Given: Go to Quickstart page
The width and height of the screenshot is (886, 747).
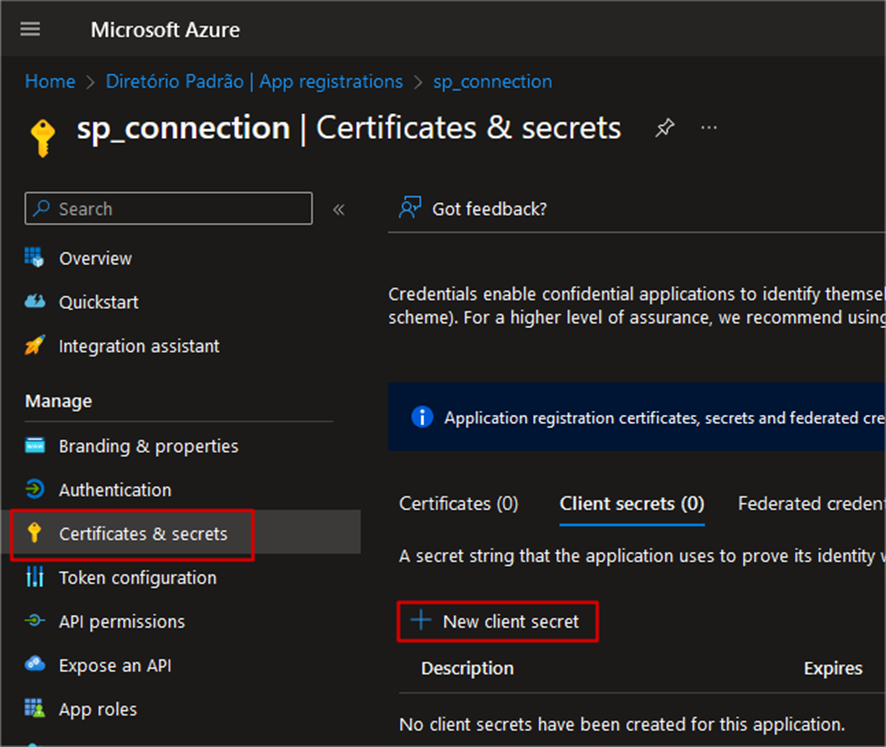Looking at the screenshot, I should (x=99, y=302).
